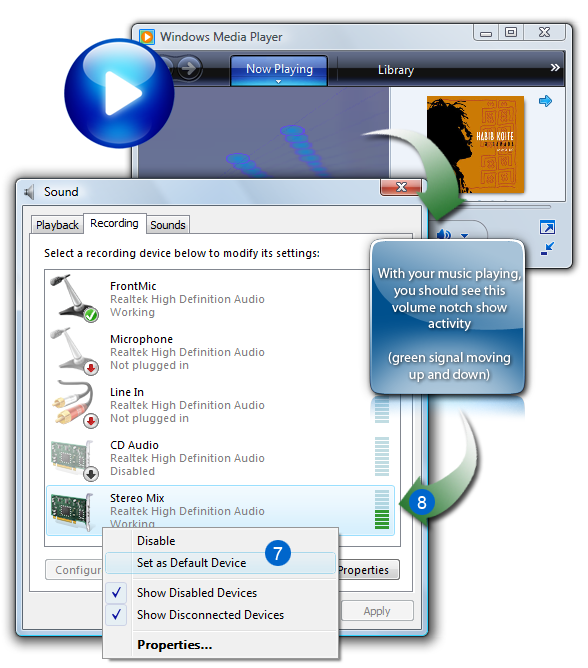Select the Microphone device icon
The height and width of the screenshot is (668, 588).
click(74, 351)
